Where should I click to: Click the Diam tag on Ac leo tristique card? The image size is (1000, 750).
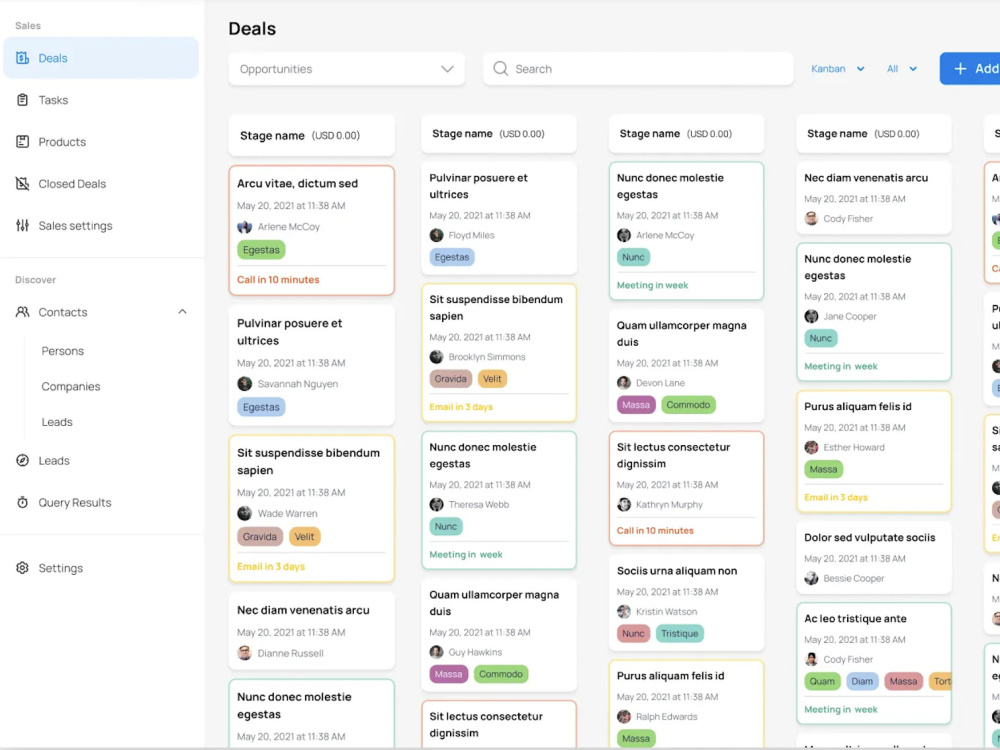pos(862,682)
